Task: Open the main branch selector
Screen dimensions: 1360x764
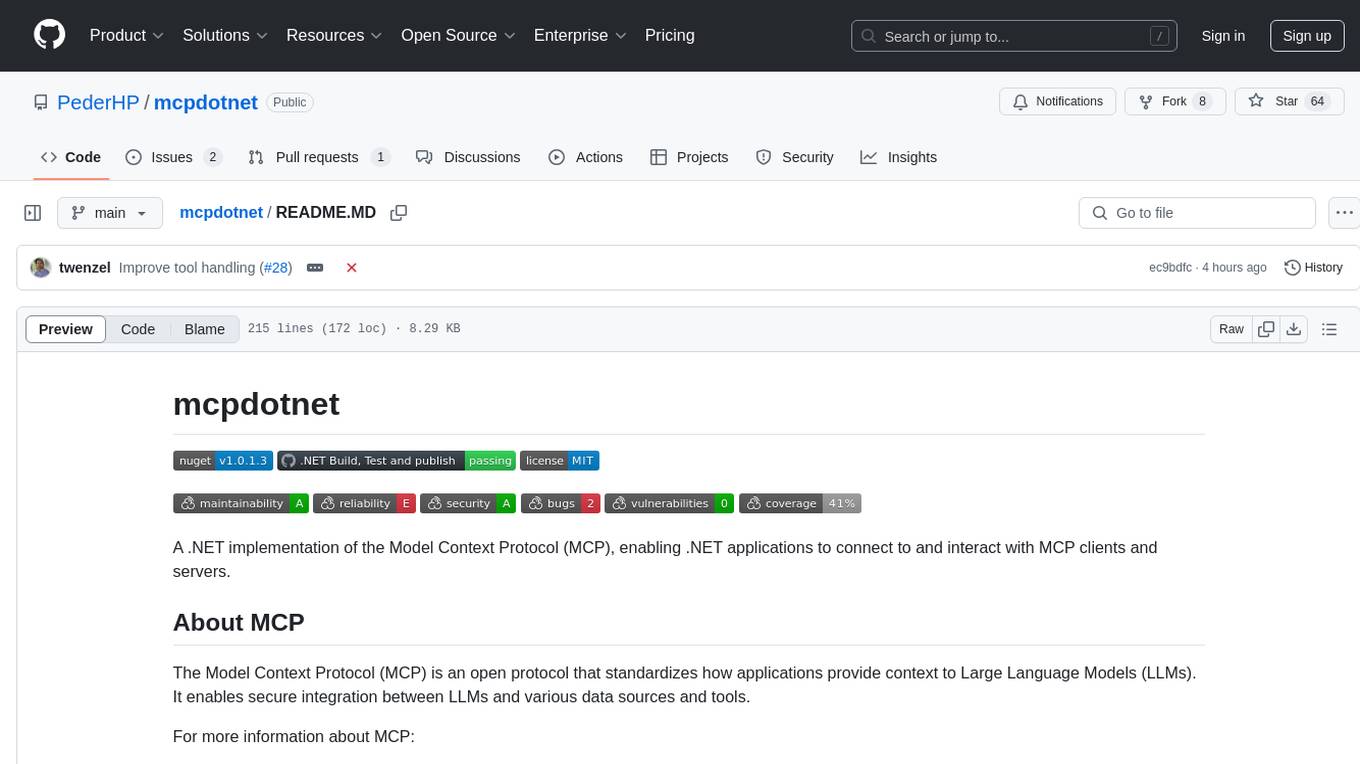Action: (110, 213)
